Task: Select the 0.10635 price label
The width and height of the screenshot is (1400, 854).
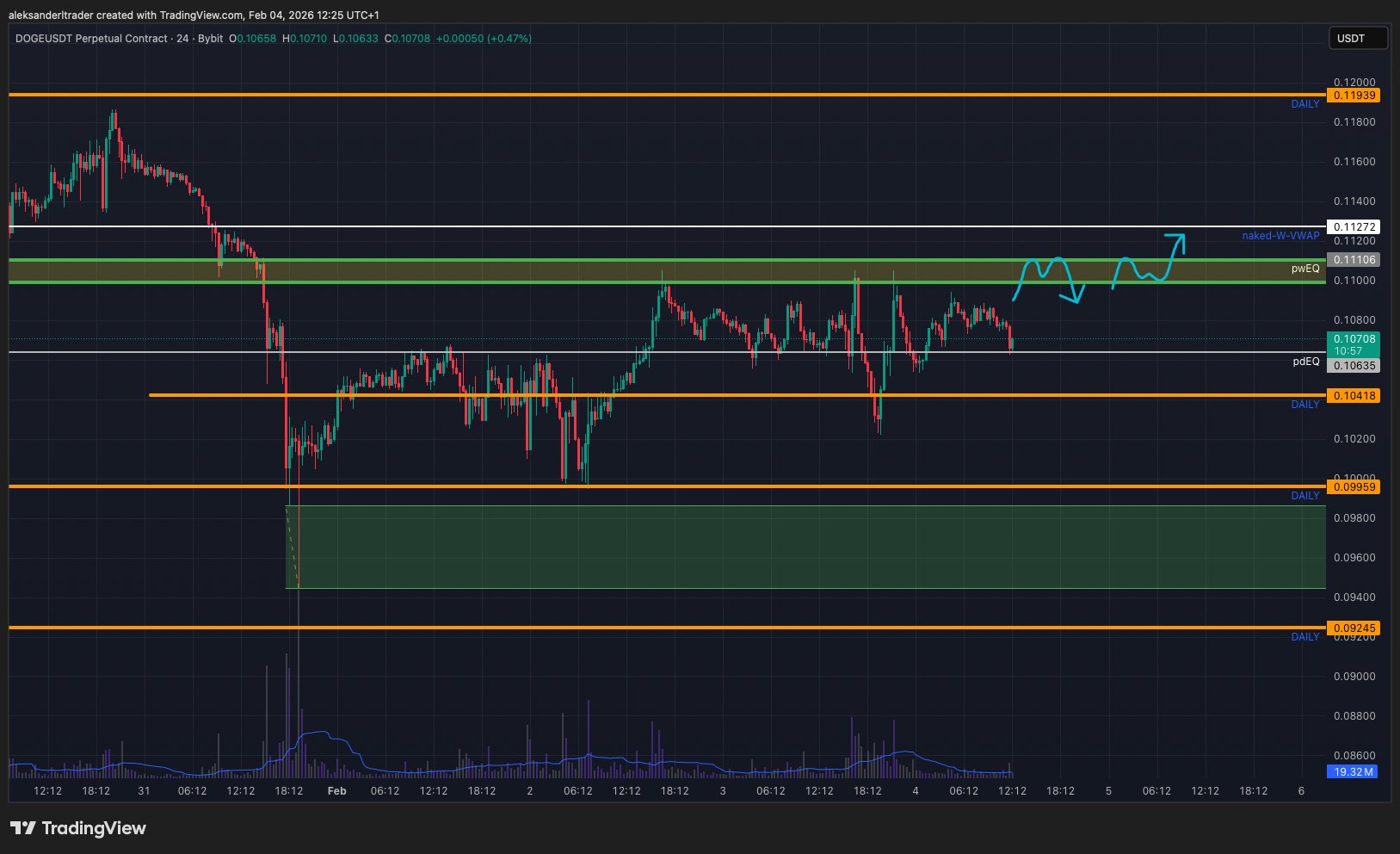Action: (x=1354, y=366)
